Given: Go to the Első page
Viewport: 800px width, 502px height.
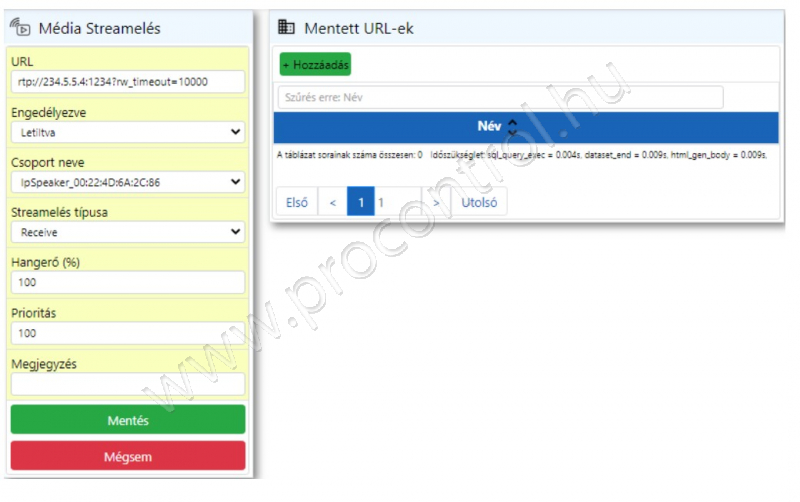Looking at the screenshot, I should pos(297,202).
